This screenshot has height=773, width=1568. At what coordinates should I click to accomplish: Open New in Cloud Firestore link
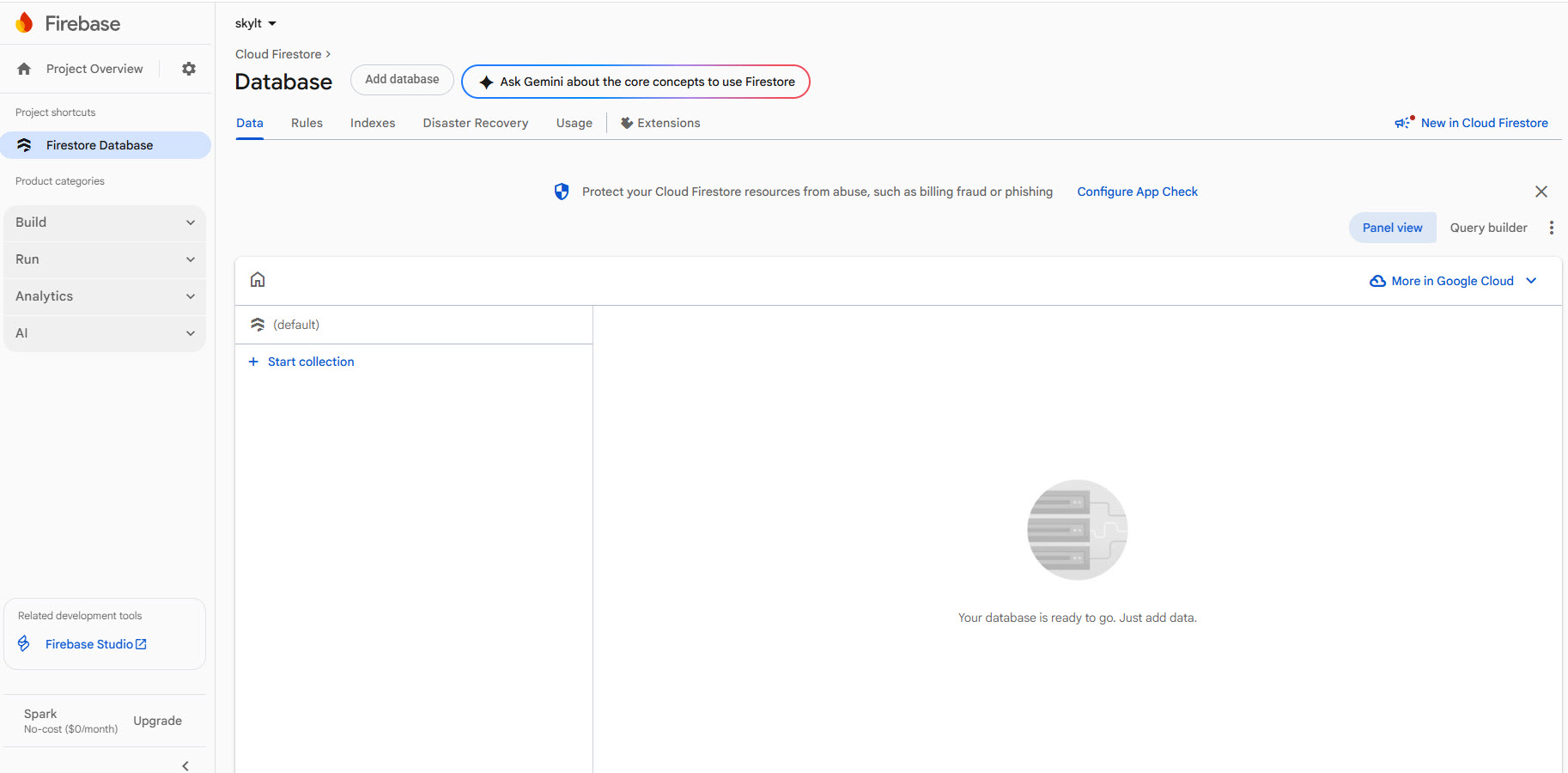[1484, 123]
